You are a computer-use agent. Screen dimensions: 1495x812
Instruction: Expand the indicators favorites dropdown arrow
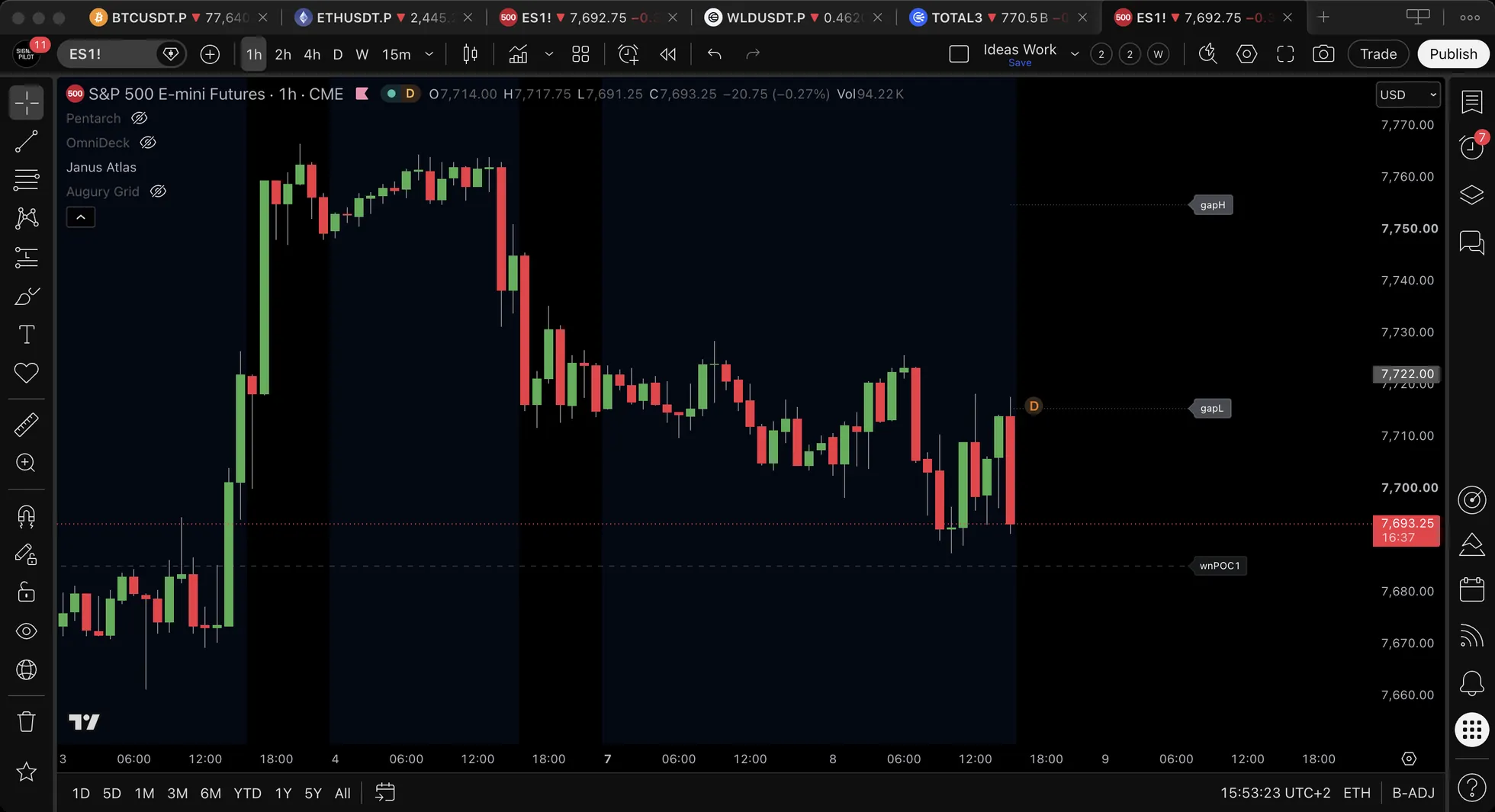[548, 54]
